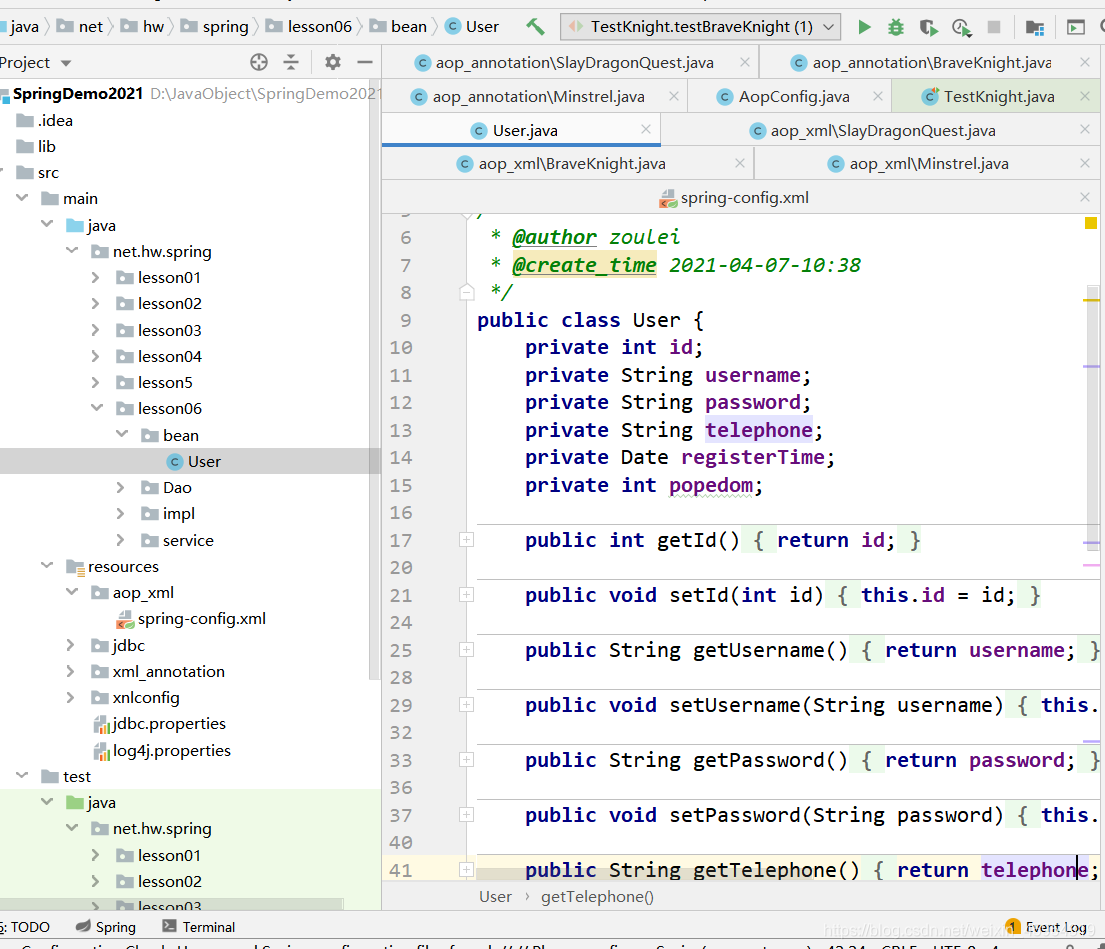Collapse the main folder in tree
The height and width of the screenshot is (949, 1105).
pos(22,198)
